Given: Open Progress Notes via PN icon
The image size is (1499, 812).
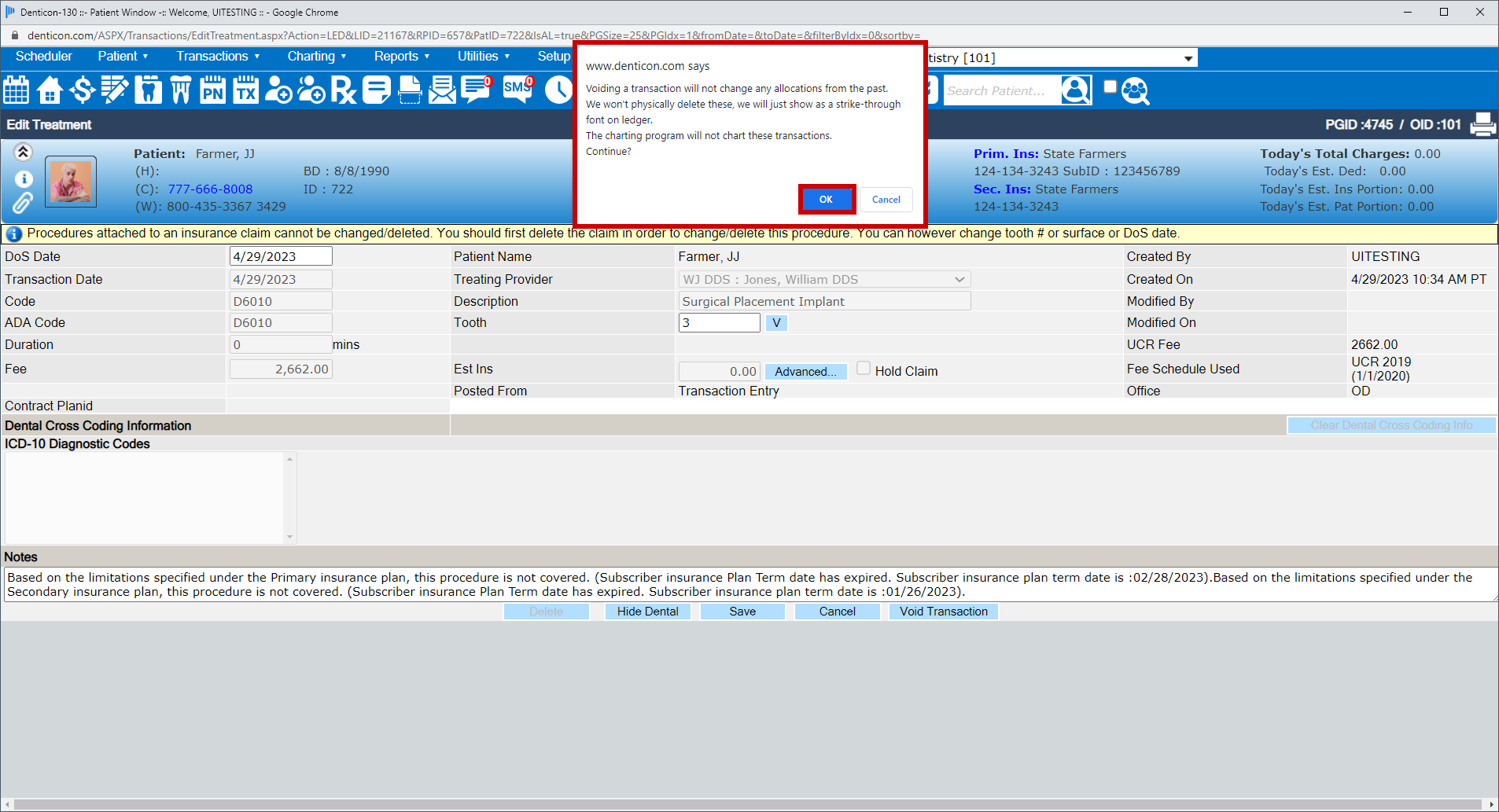Looking at the screenshot, I should tap(212, 90).
